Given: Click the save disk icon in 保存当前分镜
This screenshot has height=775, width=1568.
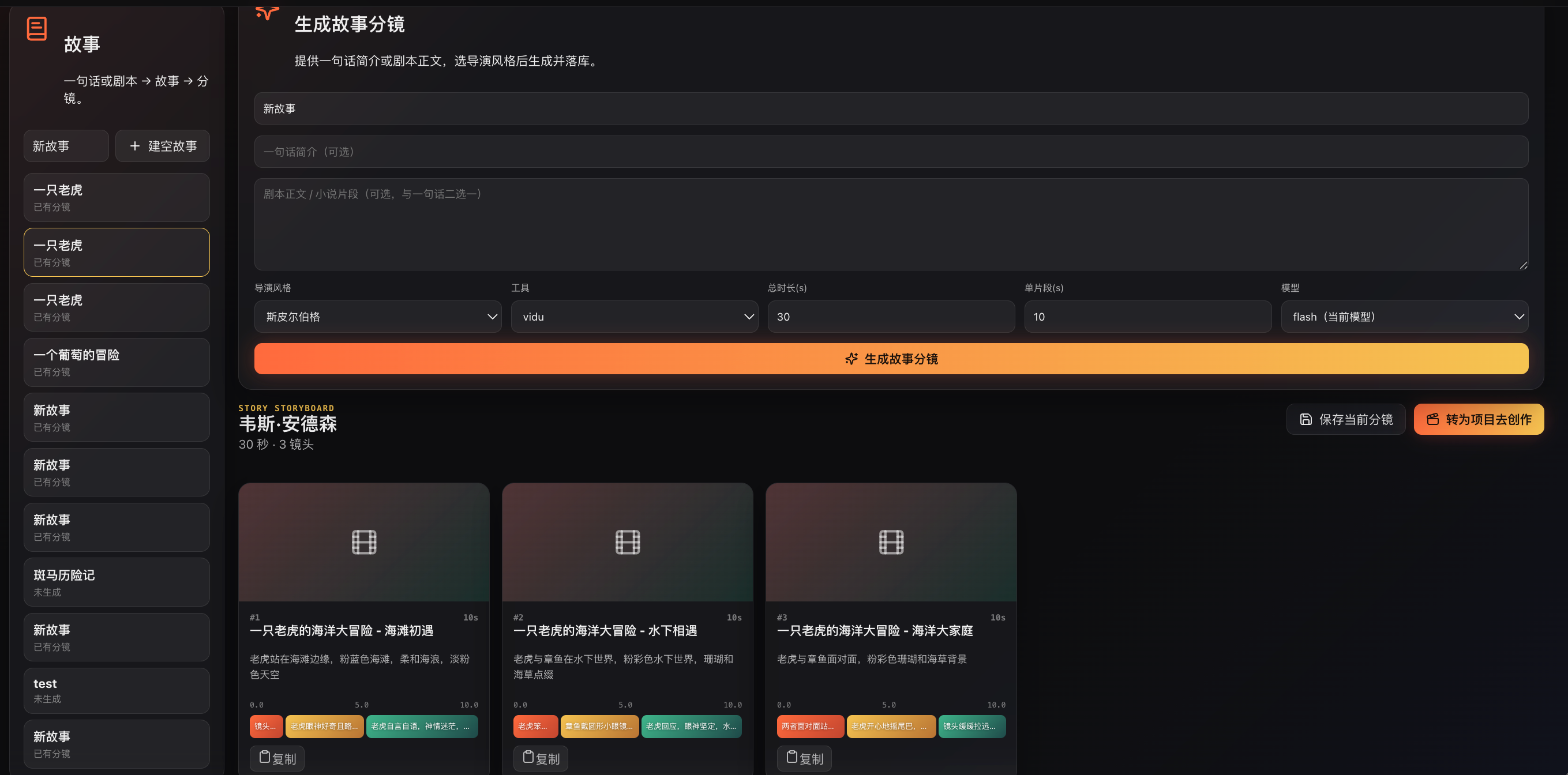Looking at the screenshot, I should click(1306, 419).
